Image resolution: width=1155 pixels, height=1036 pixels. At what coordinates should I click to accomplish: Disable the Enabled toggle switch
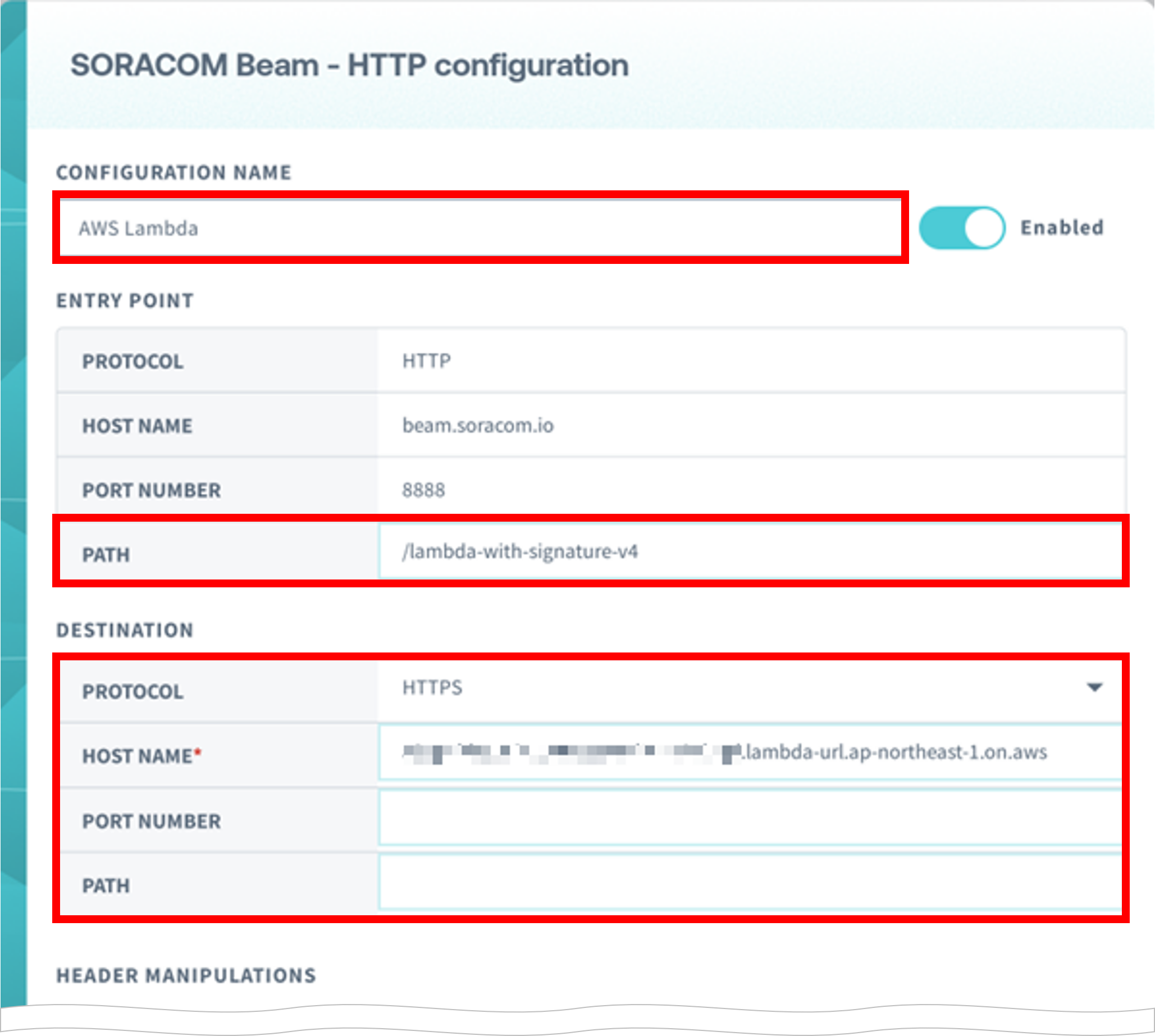[963, 227]
